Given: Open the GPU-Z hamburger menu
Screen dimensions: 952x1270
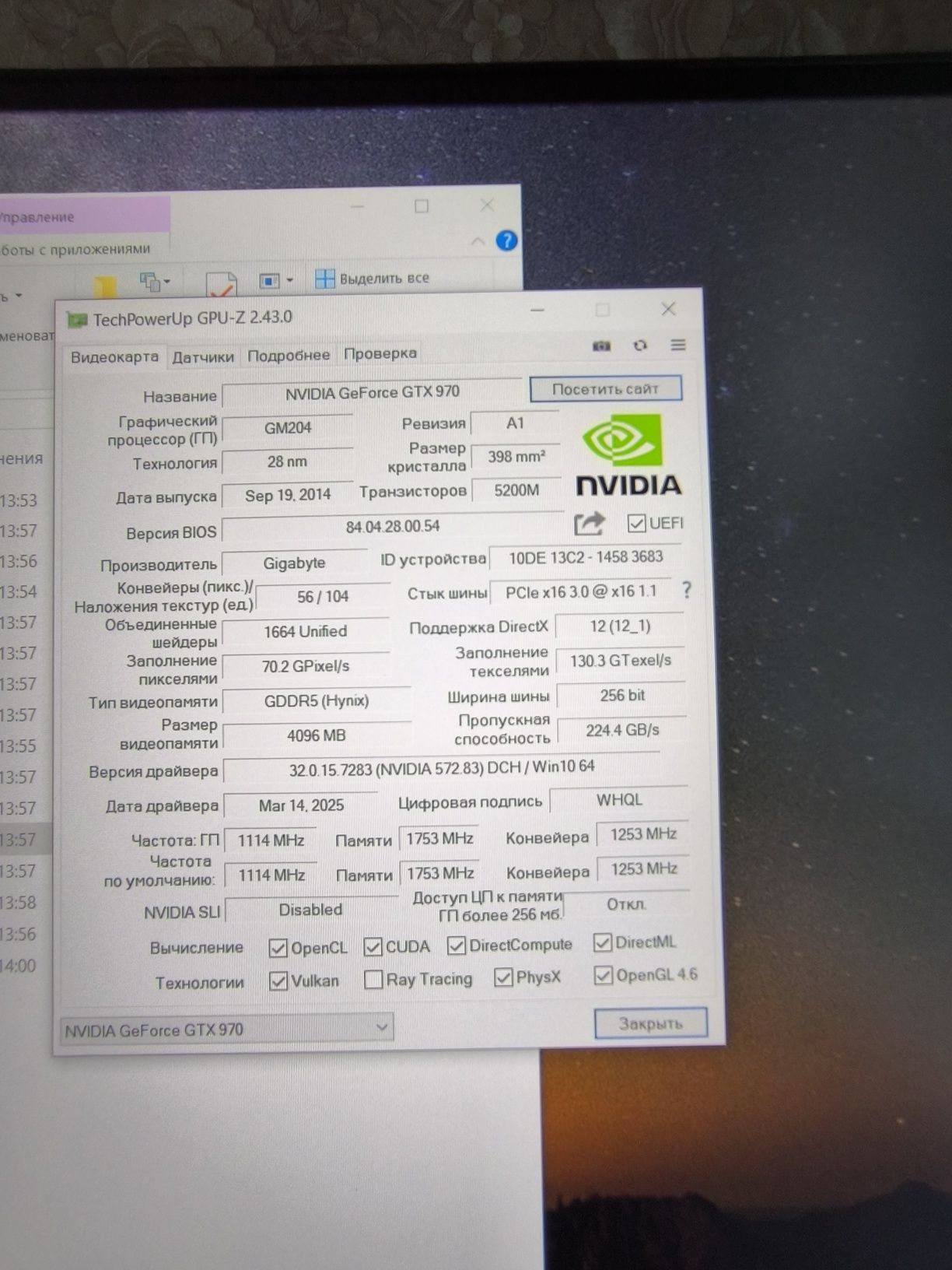Looking at the screenshot, I should pyautogui.click(x=678, y=344).
